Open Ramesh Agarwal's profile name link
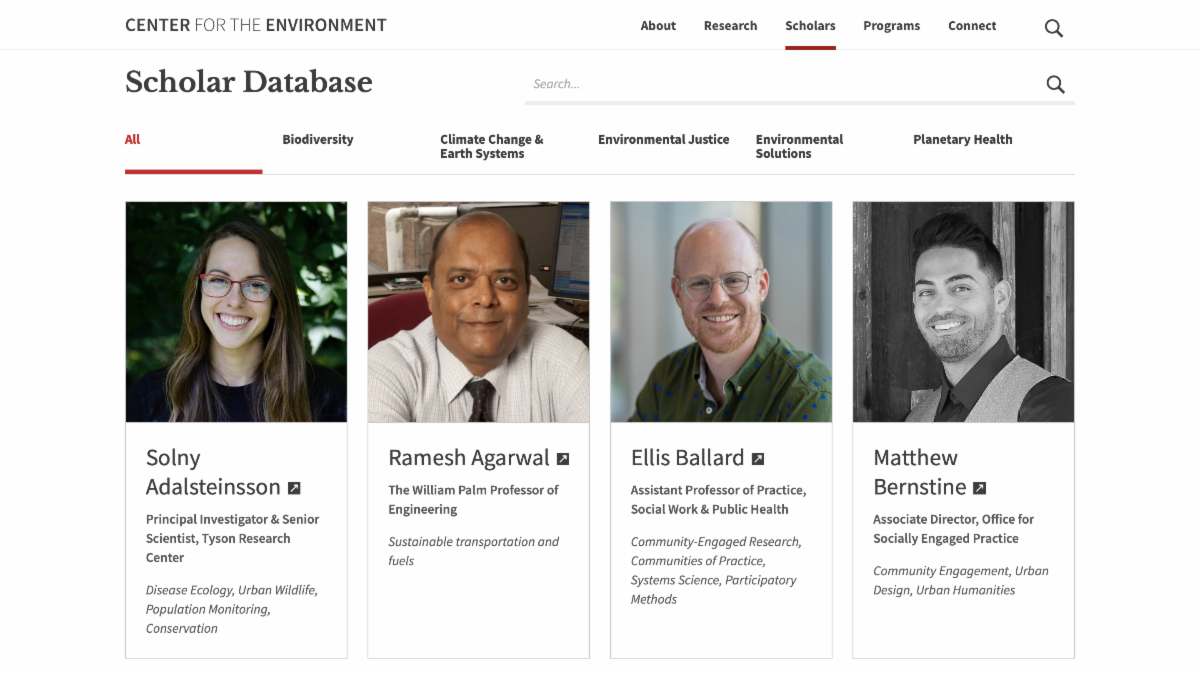This screenshot has height=674, width=1200. point(468,458)
